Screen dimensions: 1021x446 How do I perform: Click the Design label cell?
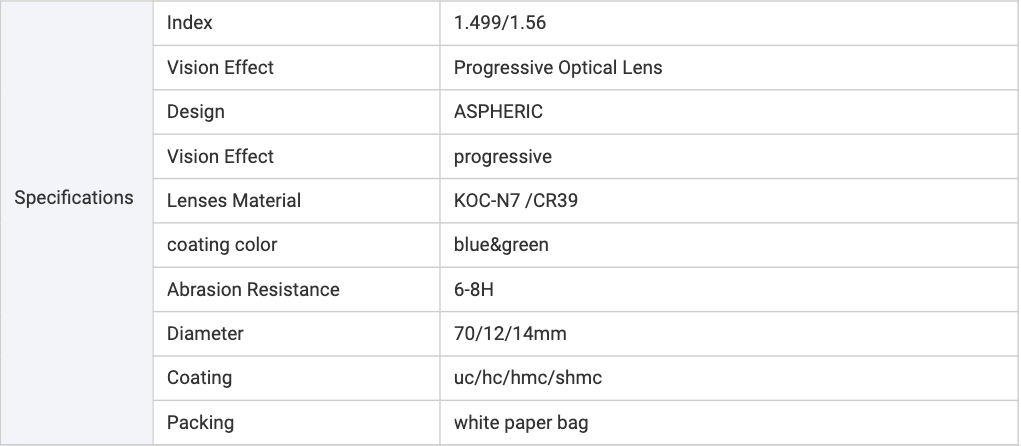[x=196, y=112]
